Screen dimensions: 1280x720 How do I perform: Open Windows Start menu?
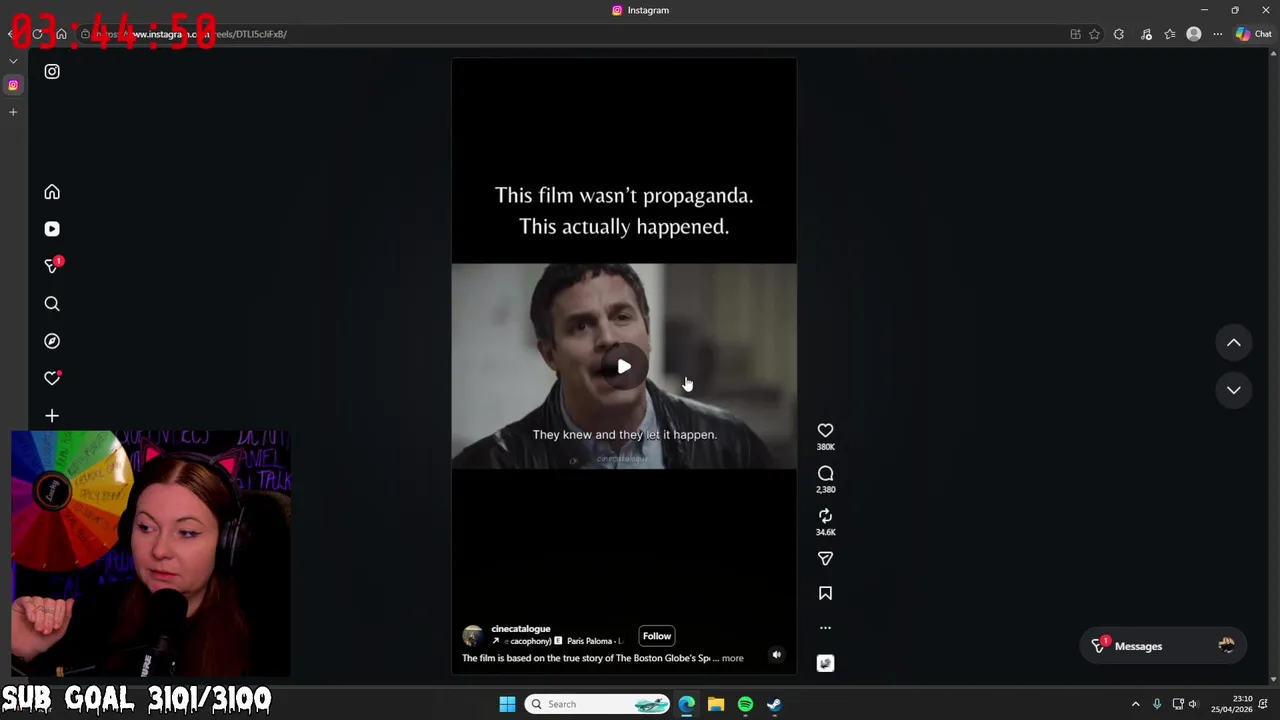[507, 704]
